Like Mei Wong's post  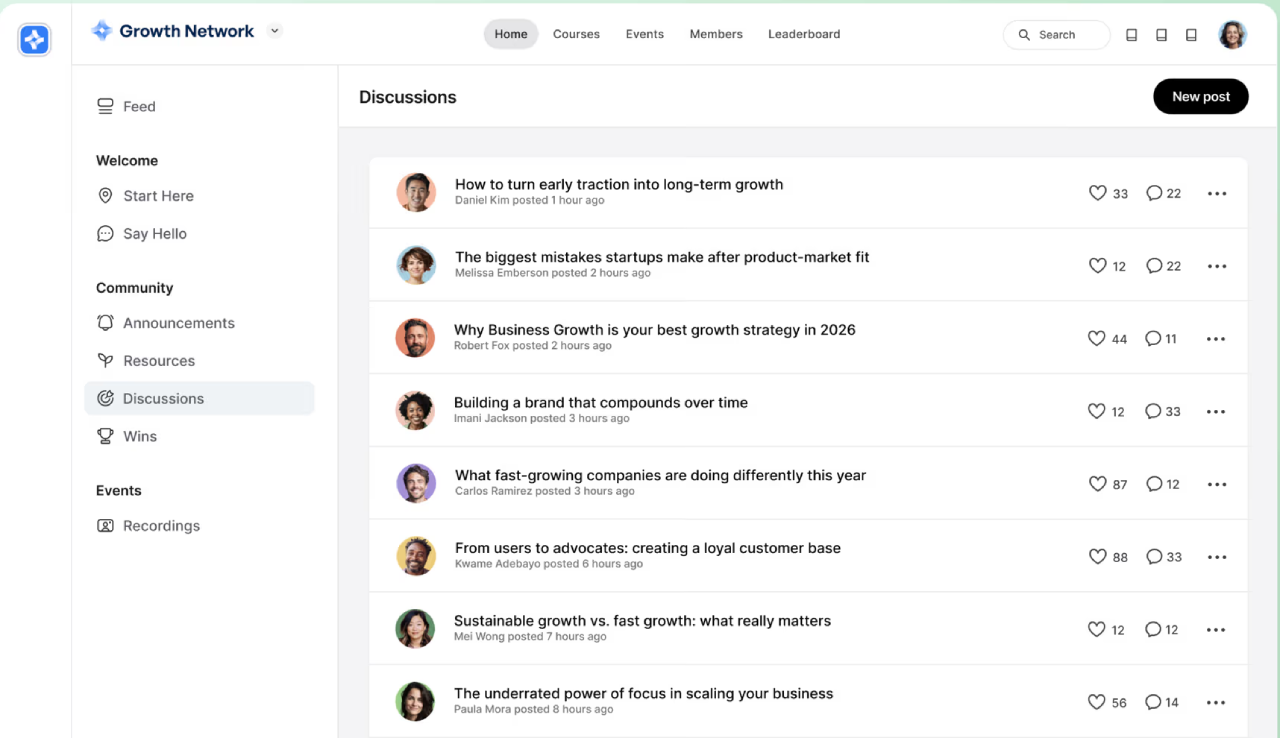(1097, 630)
